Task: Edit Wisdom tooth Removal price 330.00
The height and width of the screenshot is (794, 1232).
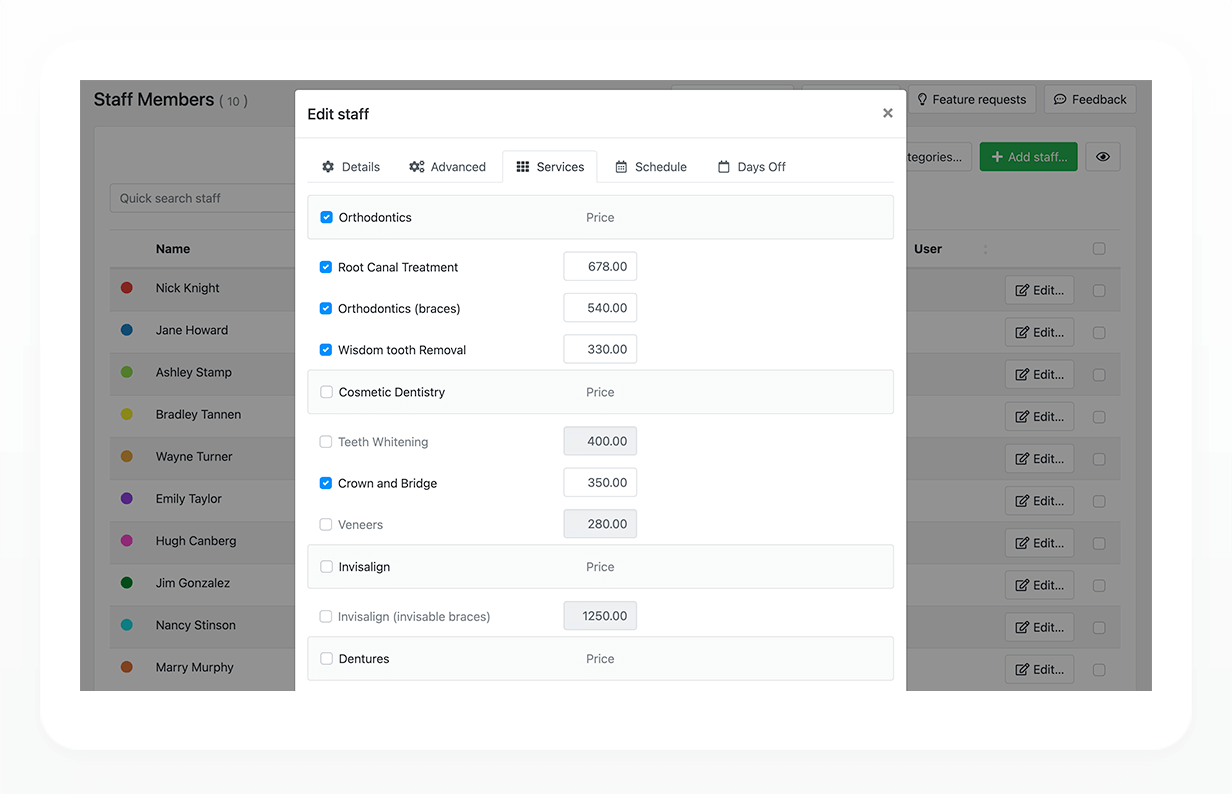Action: 600,349
